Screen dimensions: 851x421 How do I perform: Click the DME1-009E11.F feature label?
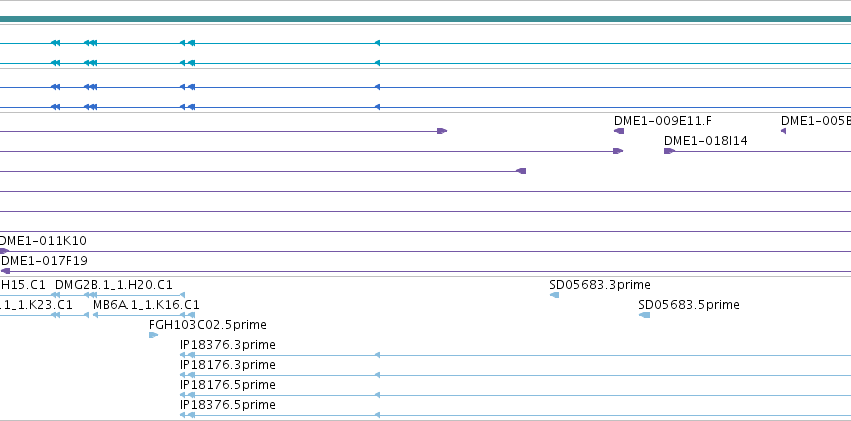click(x=663, y=120)
